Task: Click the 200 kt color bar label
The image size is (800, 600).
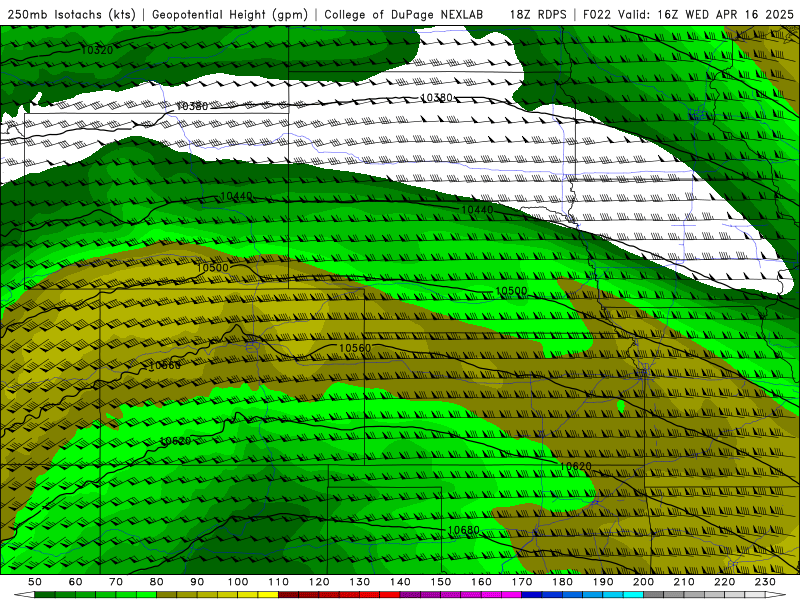Action: click(x=643, y=582)
